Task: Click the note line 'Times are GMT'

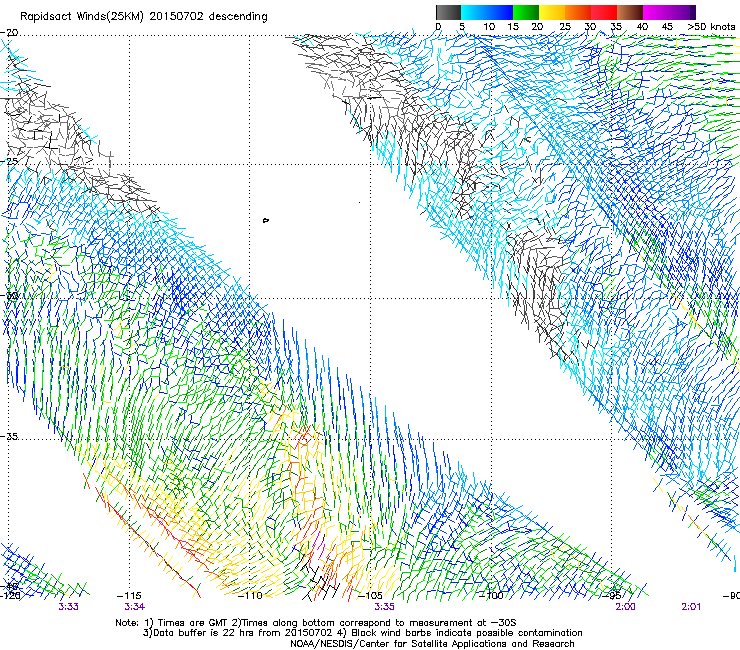Action: [x=195, y=623]
